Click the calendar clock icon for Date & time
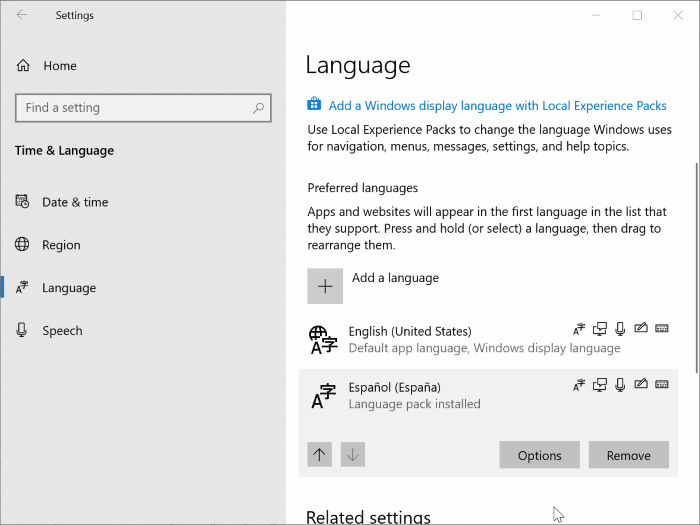700x525 pixels. (x=22, y=201)
